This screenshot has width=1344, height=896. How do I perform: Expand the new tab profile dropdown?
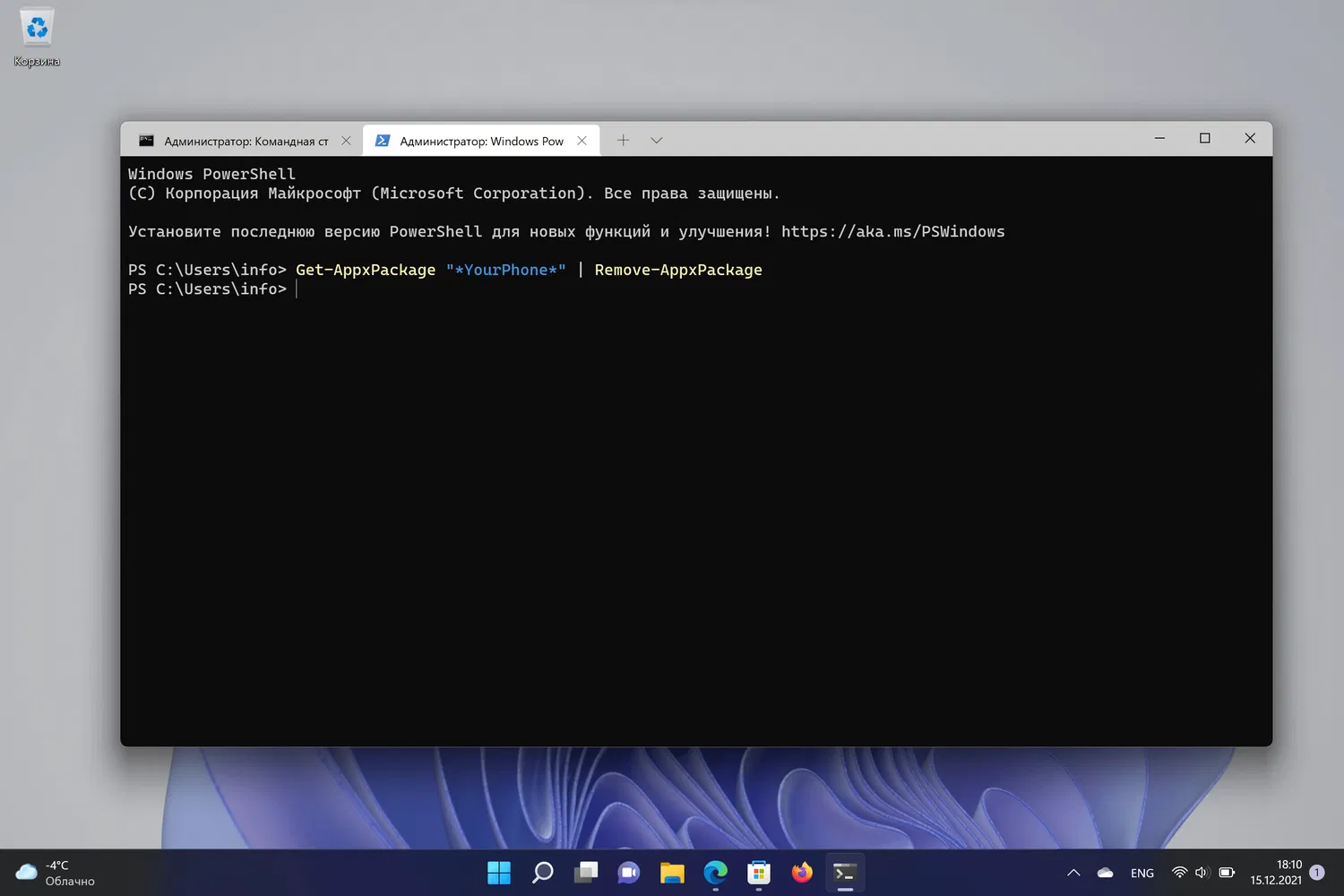(657, 140)
